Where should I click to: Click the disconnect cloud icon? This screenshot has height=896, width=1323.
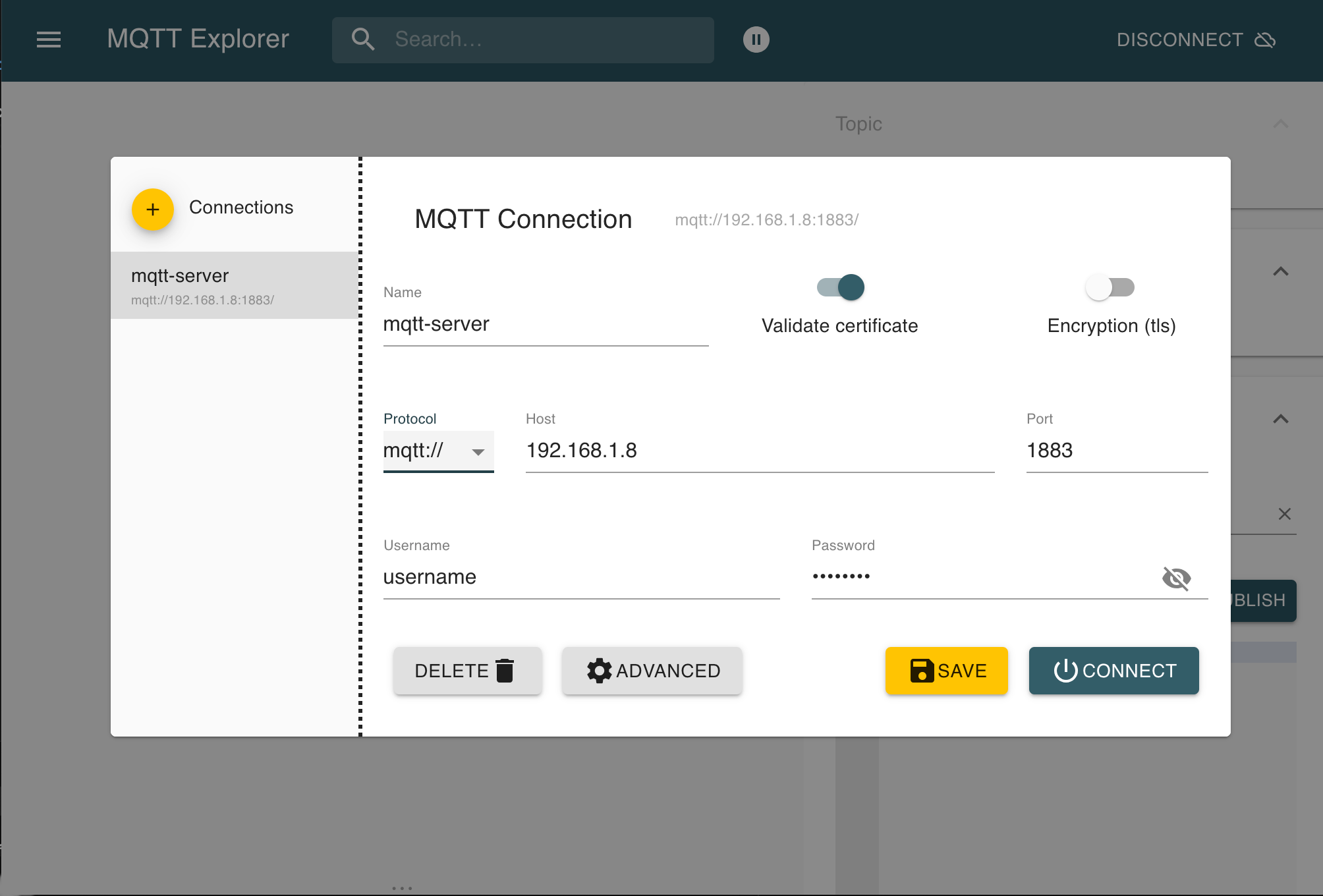[1265, 40]
